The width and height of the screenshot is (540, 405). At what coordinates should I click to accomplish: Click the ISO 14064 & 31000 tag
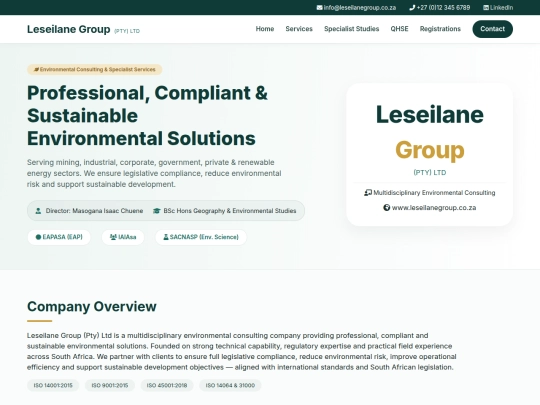pos(230,385)
